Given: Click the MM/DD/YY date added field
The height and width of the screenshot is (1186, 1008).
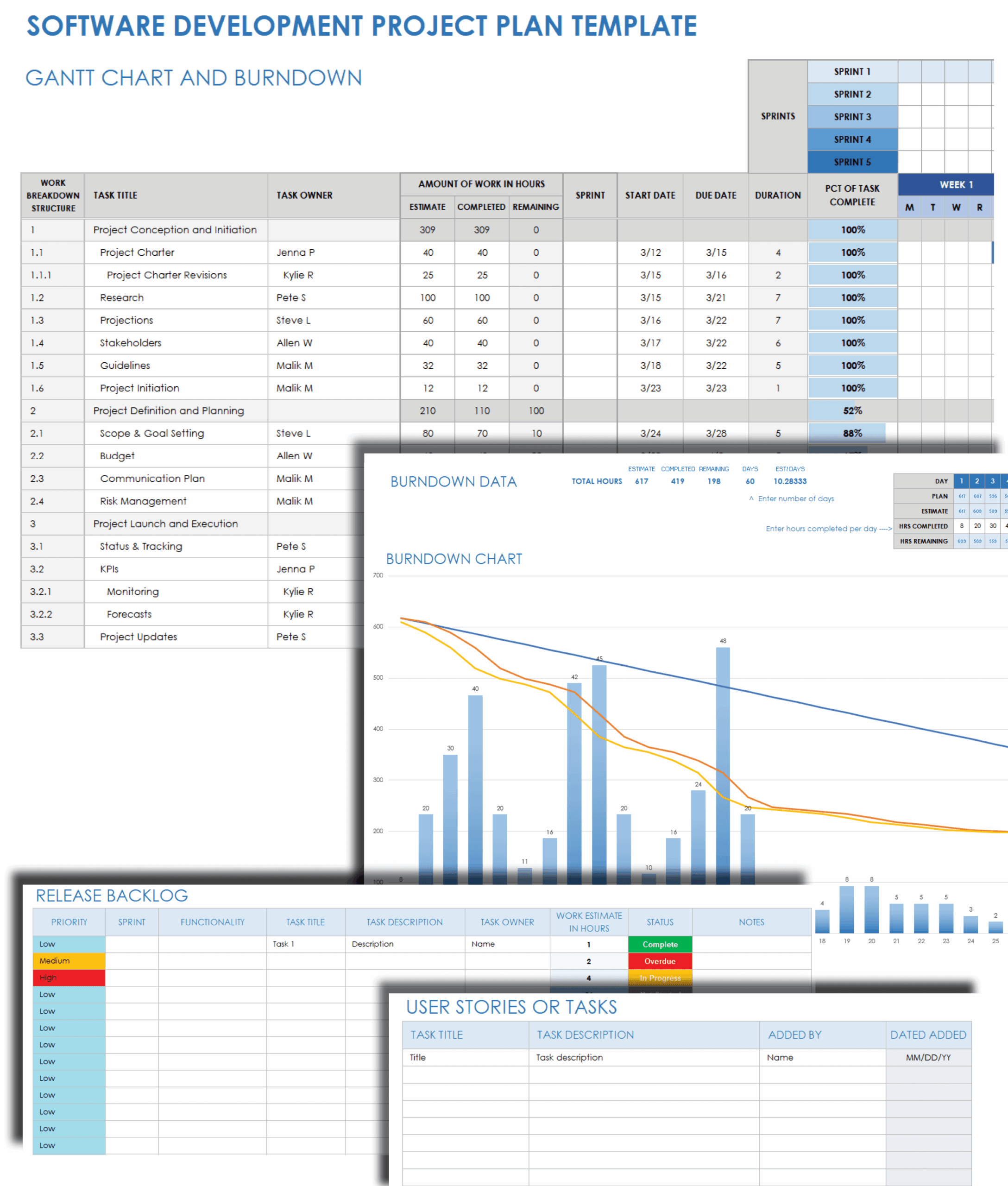Looking at the screenshot, I should [928, 1057].
